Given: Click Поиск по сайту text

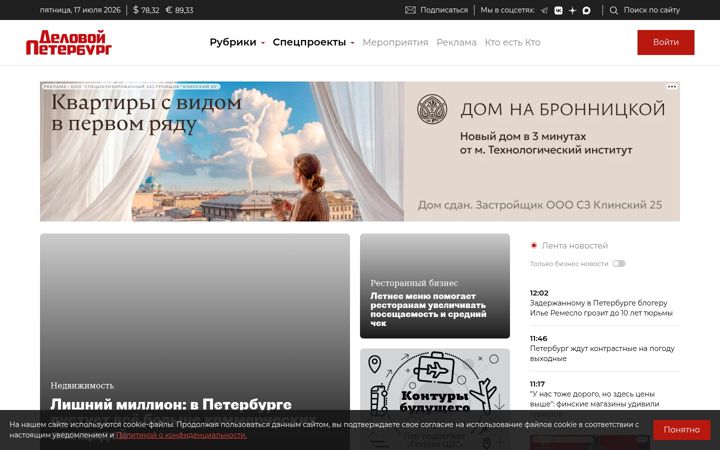Looking at the screenshot, I should coord(652,10).
